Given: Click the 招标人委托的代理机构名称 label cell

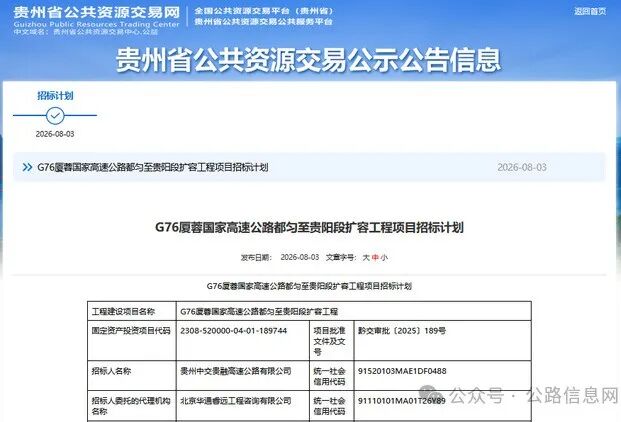Looking at the screenshot, I should point(131,406).
